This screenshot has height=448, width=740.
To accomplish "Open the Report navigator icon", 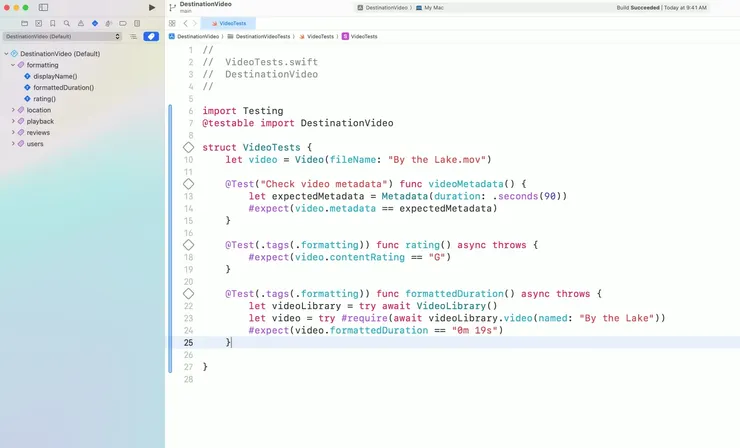I will 137,23.
